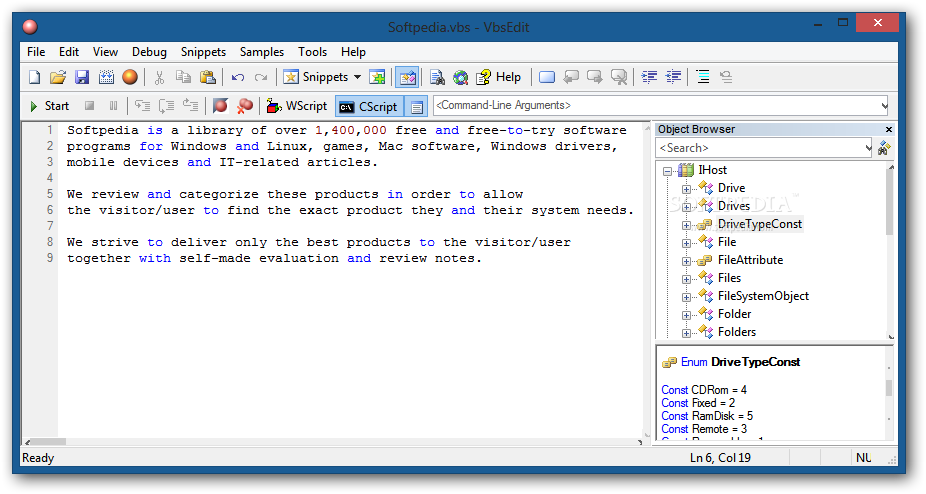Open a script with the folder icon
The height and width of the screenshot is (494, 926).
(x=58, y=77)
